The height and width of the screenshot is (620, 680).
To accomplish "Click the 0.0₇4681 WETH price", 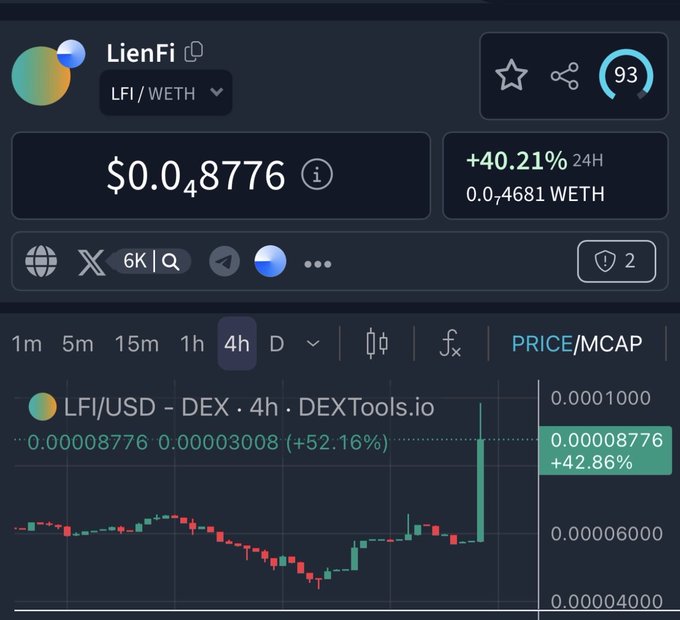I will point(535,194).
